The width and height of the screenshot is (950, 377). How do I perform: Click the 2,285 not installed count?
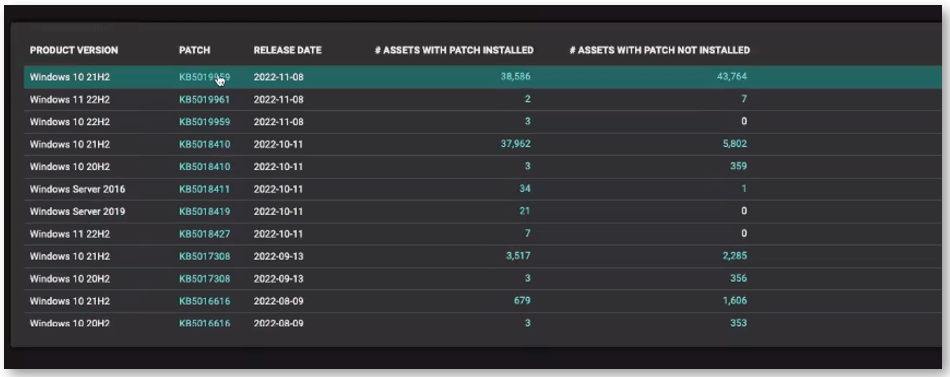734,256
